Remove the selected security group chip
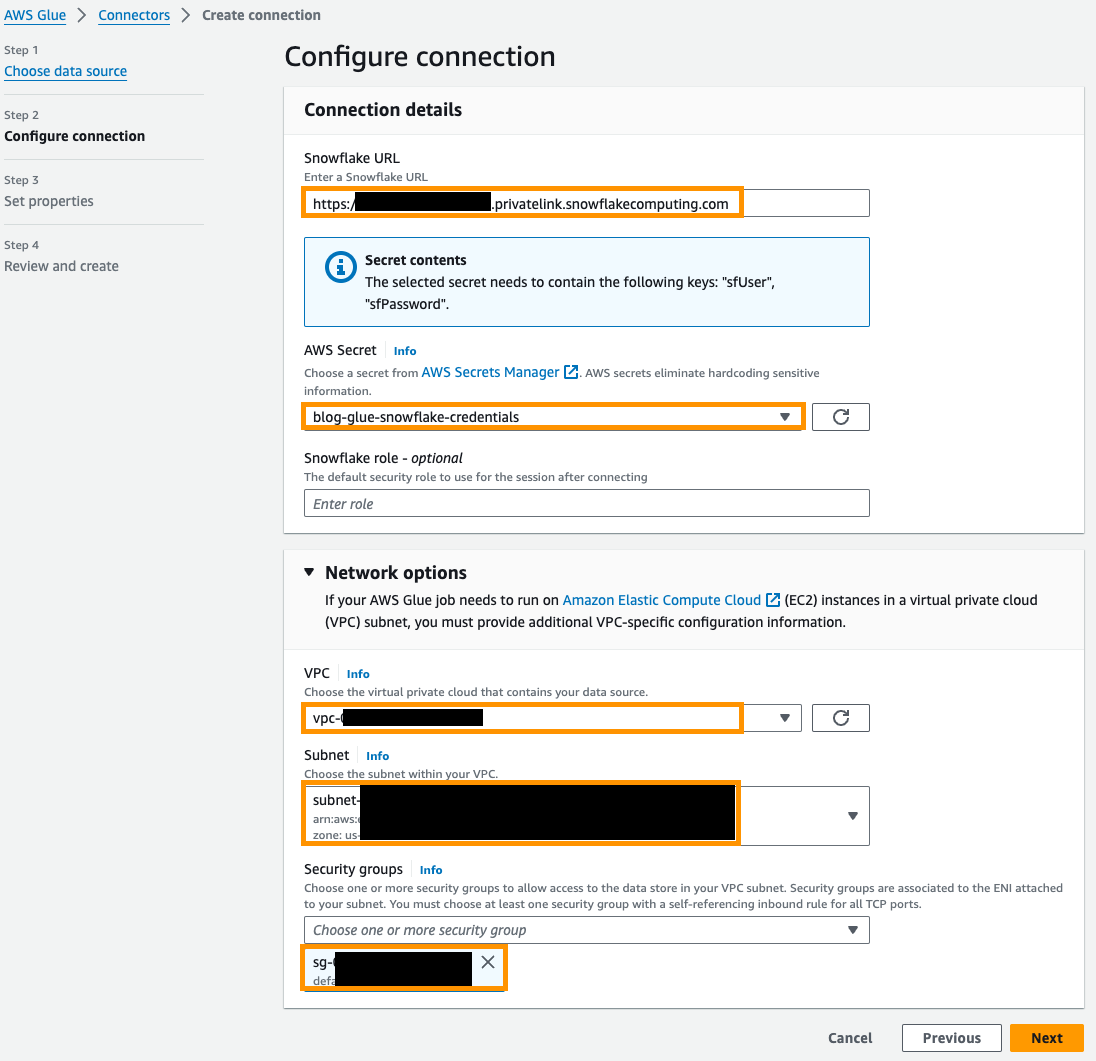This screenshot has height=1061, width=1096. click(487, 961)
